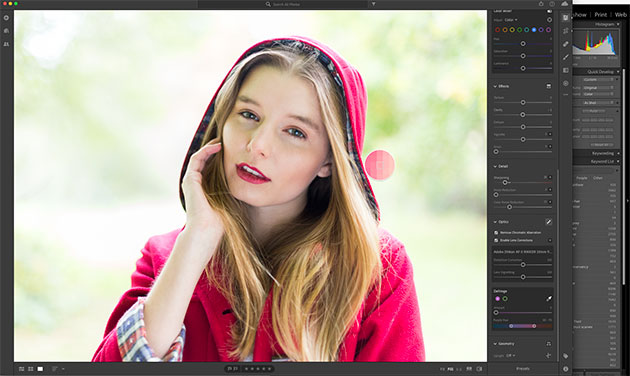Select the Brush adjustment tool
Image resolution: width=630 pixels, height=376 pixels.
click(x=566, y=57)
